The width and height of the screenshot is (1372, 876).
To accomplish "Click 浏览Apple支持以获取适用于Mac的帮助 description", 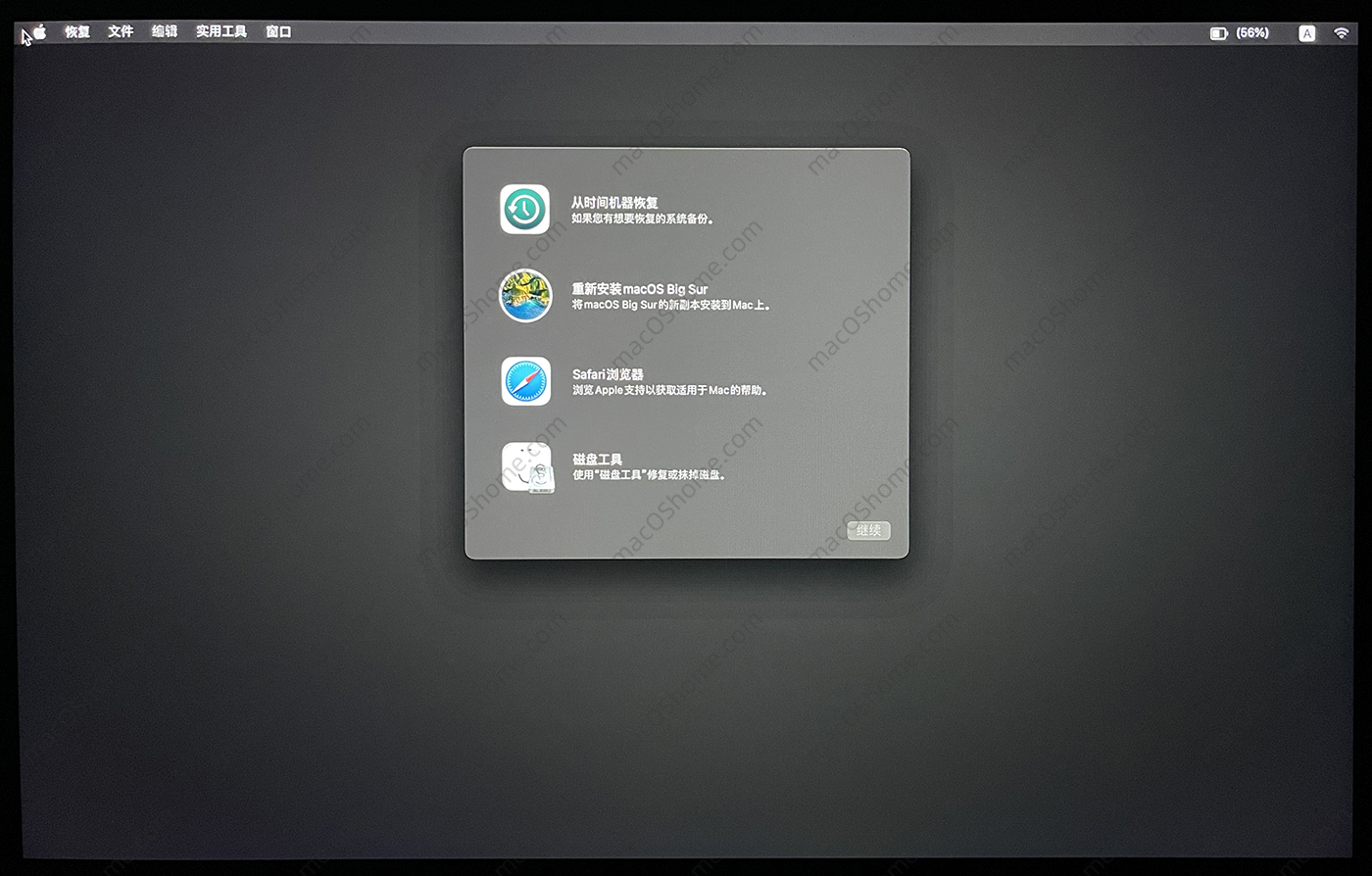I will (x=670, y=390).
